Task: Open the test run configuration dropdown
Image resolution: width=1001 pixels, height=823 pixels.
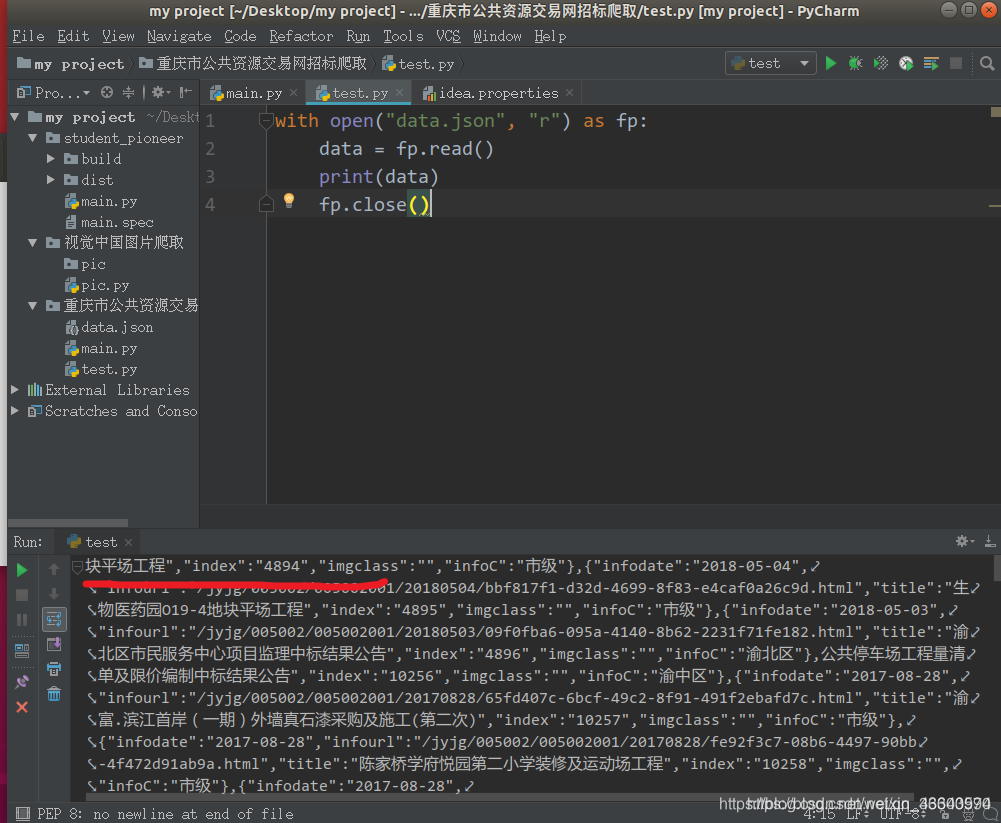Action: tap(771, 63)
